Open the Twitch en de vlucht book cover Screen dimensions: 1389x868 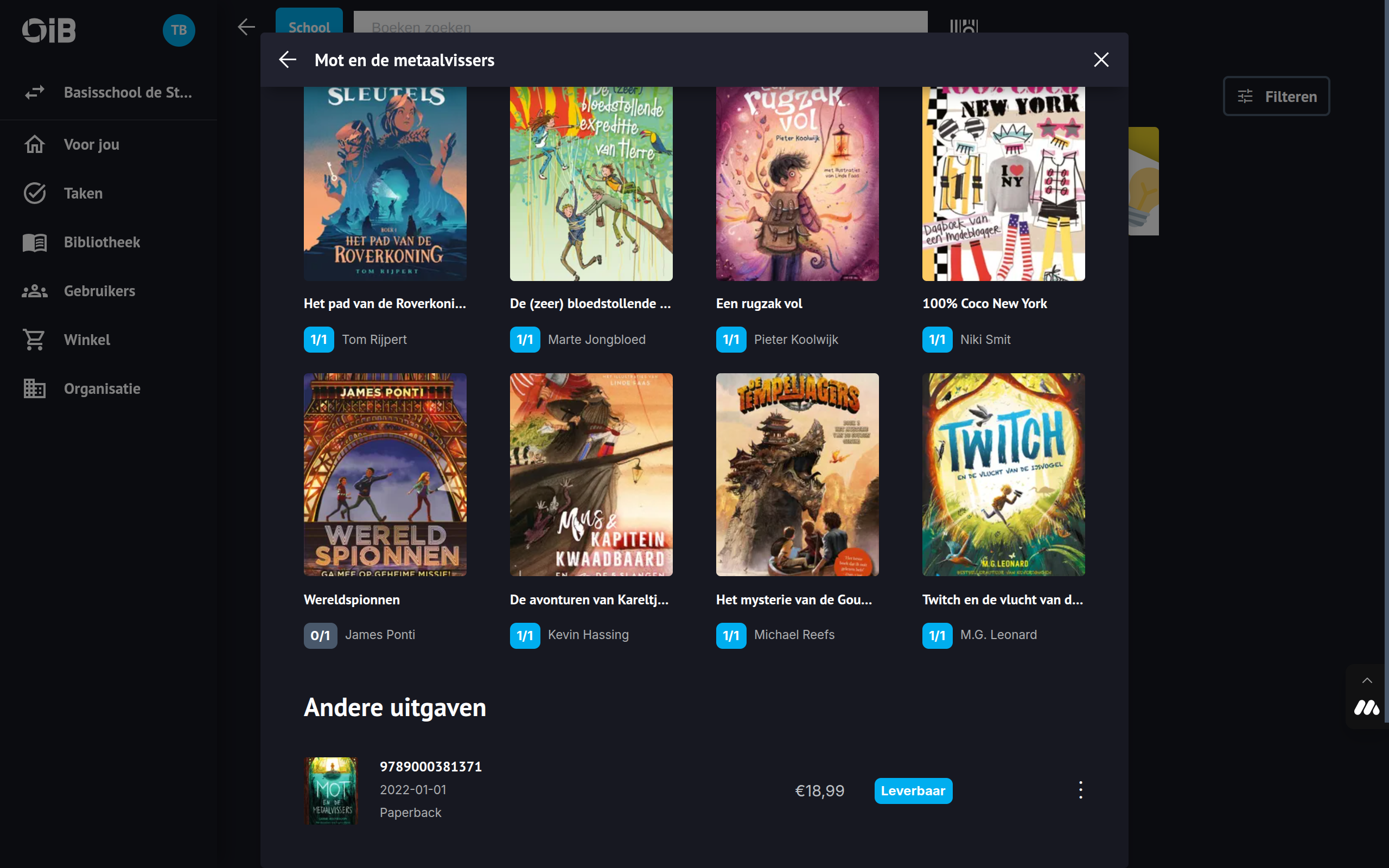[x=1003, y=474]
